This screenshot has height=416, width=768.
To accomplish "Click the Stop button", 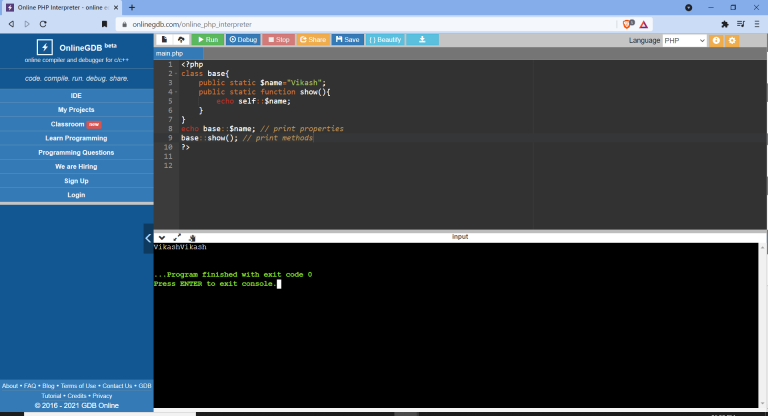I will [279, 40].
